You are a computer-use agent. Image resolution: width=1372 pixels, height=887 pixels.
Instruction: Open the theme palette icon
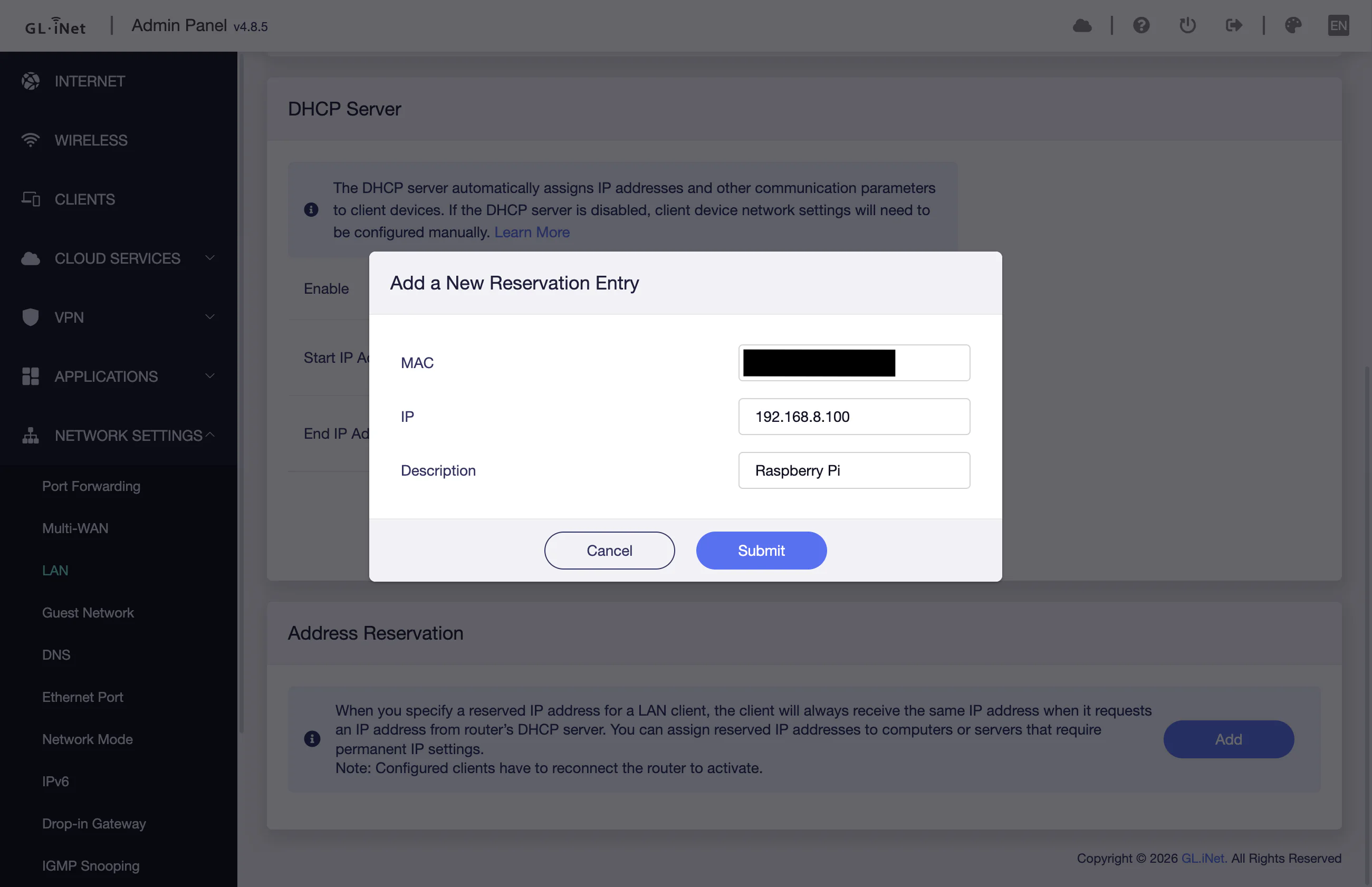point(1293,25)
